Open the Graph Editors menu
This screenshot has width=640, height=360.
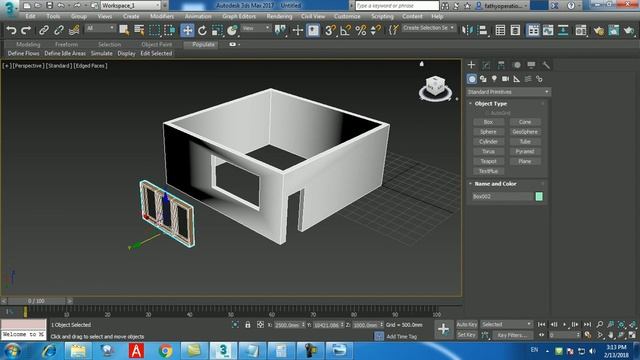pos(239,17)
